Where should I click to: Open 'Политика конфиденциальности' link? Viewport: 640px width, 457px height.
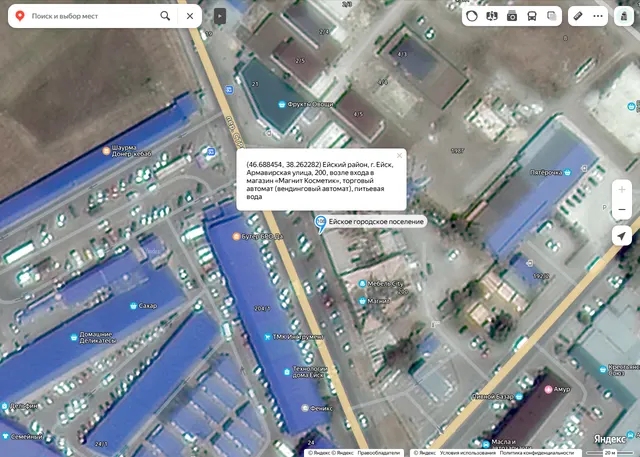click(537, 453)
